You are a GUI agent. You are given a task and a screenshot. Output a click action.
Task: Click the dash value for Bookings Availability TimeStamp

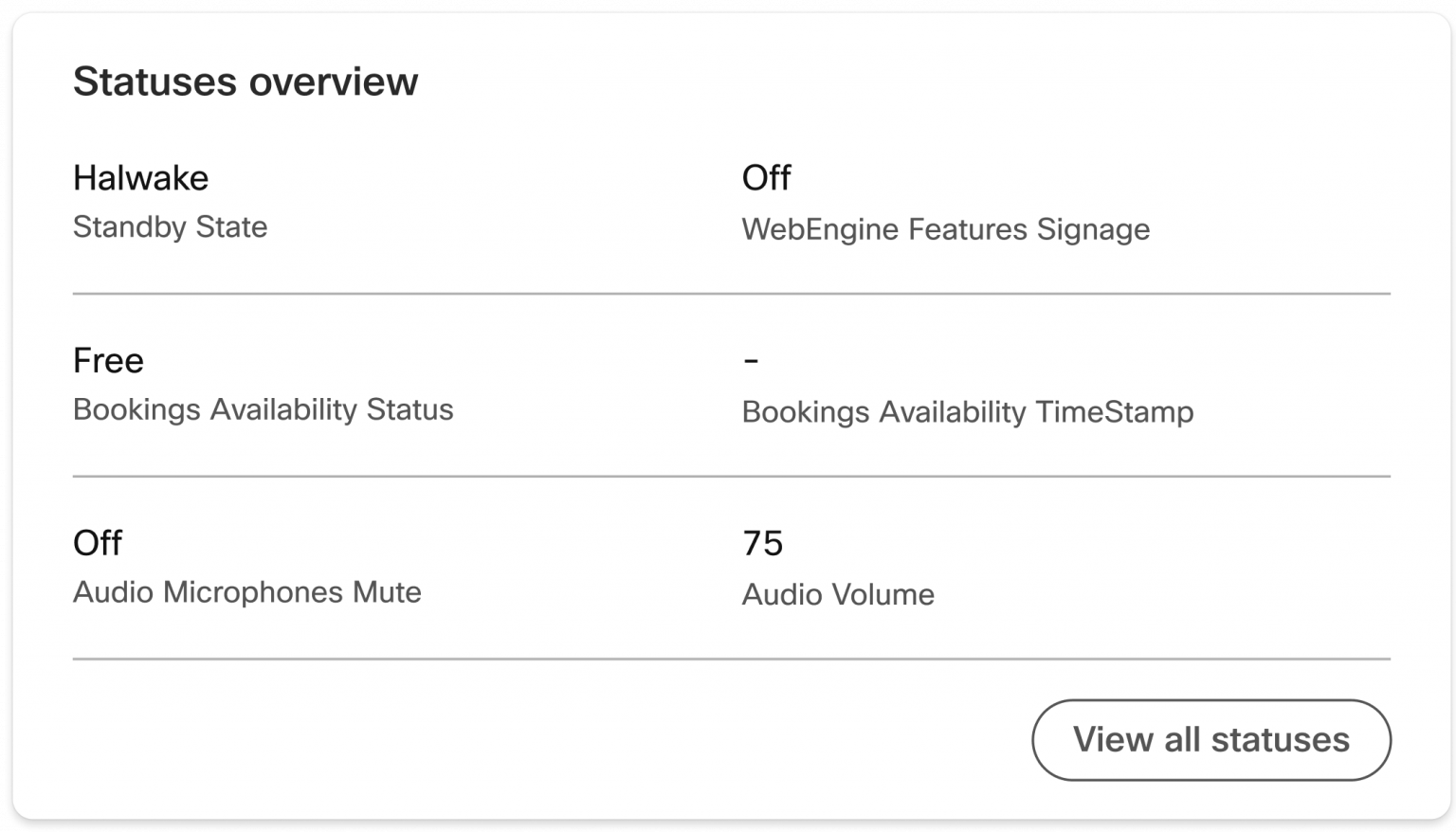pos(750,361)
